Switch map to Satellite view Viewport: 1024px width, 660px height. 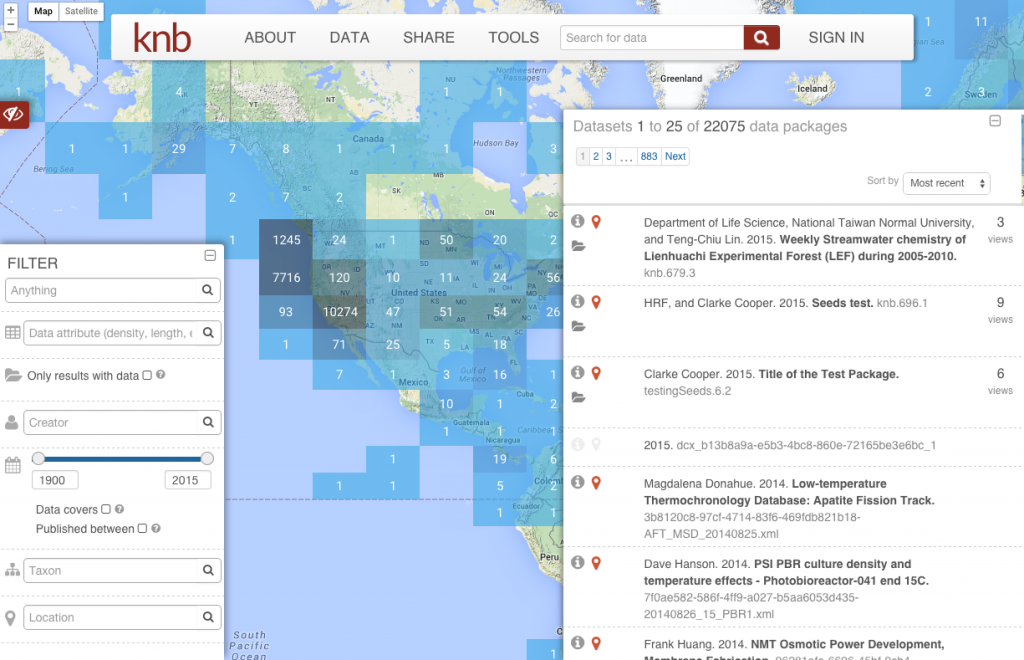point(81,12)
